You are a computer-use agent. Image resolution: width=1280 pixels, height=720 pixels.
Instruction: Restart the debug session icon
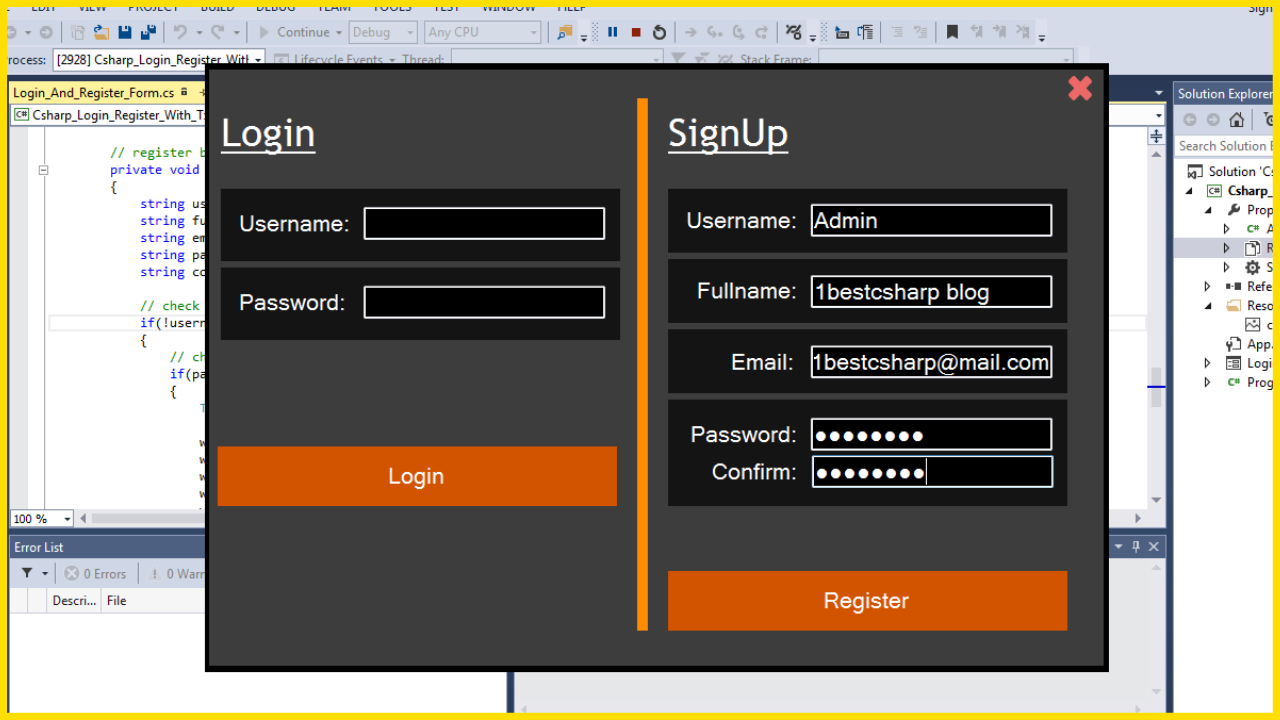point(659,32)
